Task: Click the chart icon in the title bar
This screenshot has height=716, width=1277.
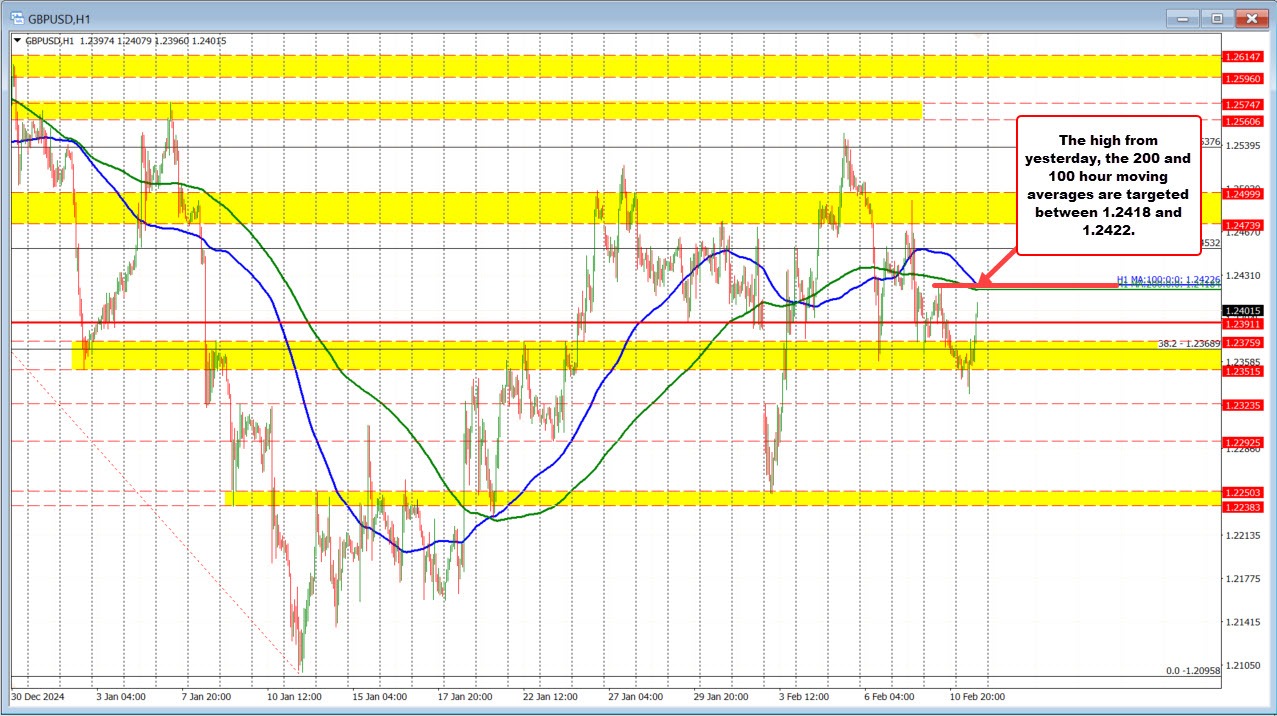Action: click(x=17, y=17)
